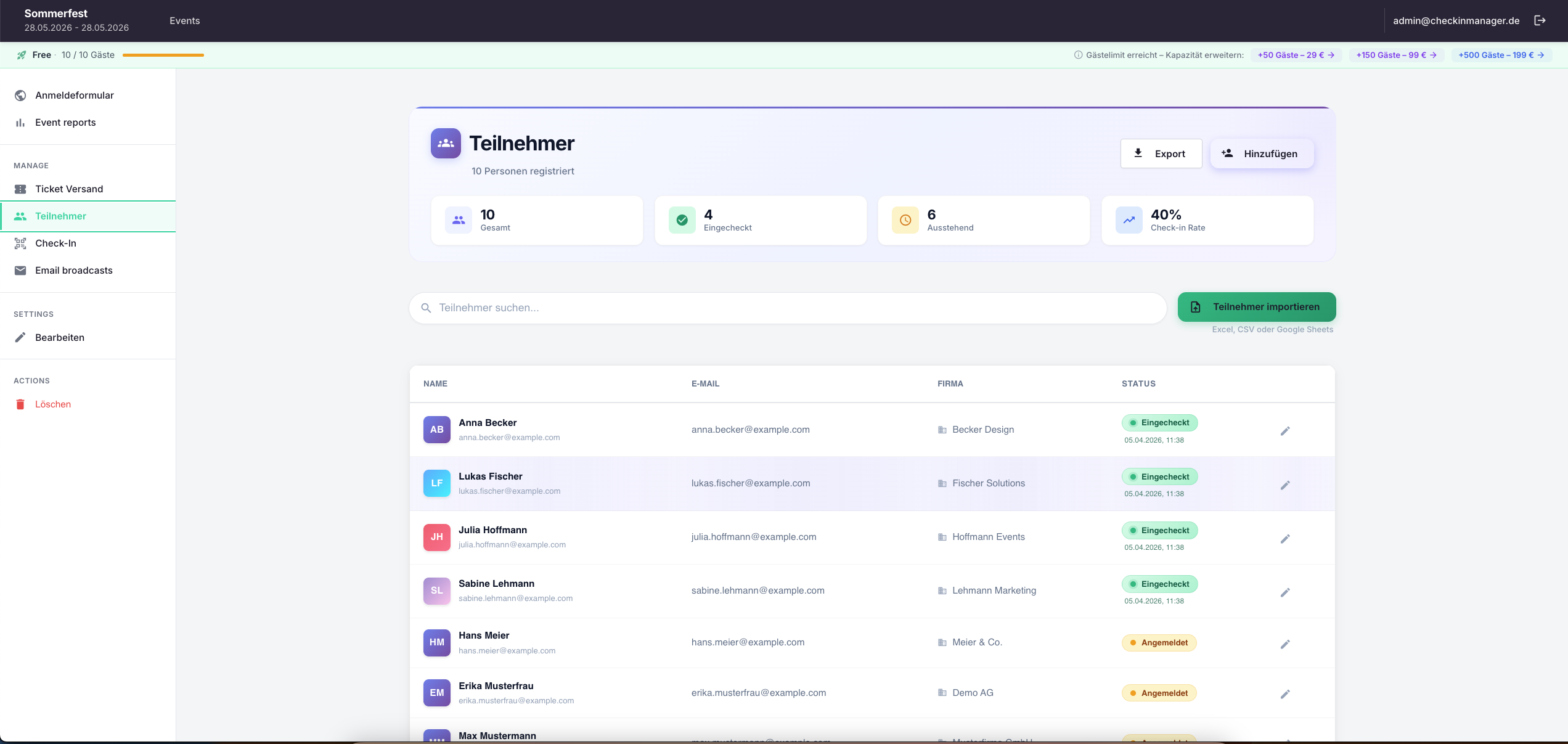This screenshot has width=1568, height=744.
Task: Select the Bearbeiten pencil icon
Action: point(20,337)
